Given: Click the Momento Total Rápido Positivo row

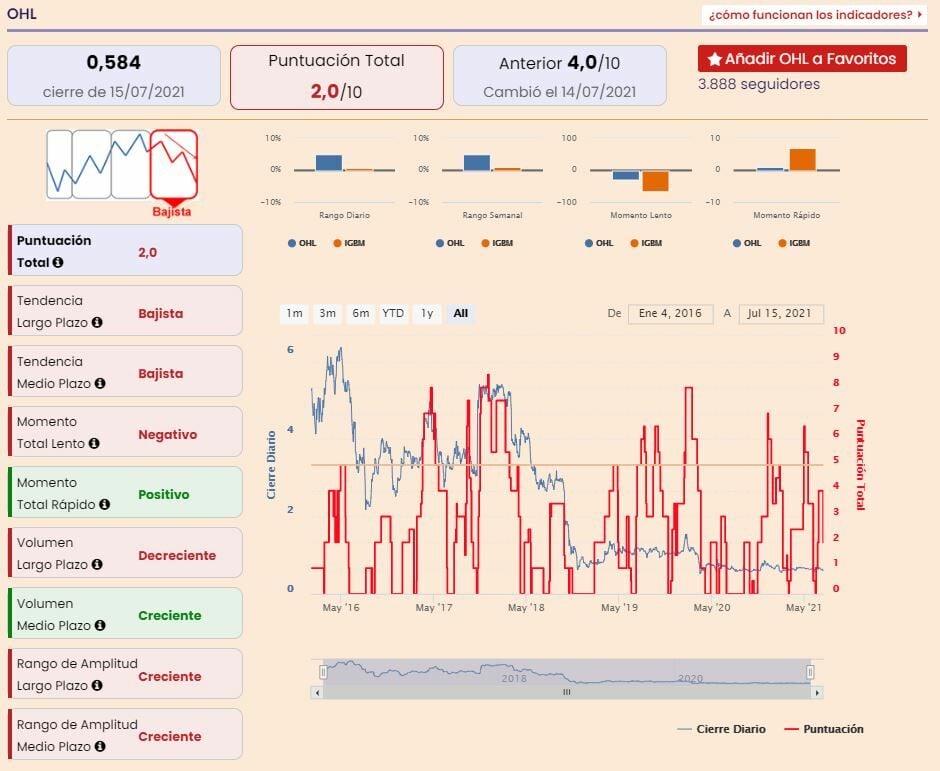Looking at the screenshot, I should pos(125,493).
